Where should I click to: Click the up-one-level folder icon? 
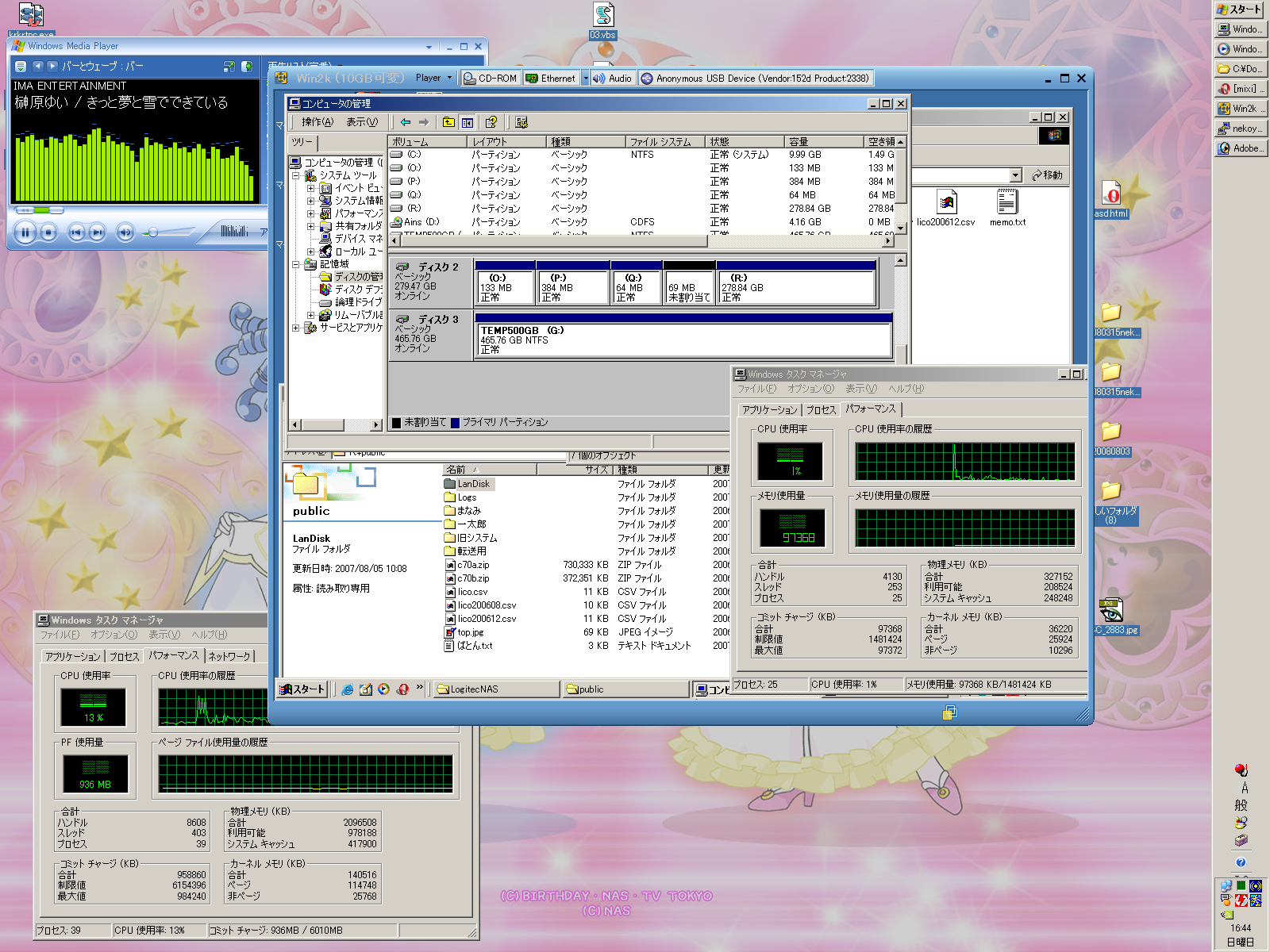(448, 122)
